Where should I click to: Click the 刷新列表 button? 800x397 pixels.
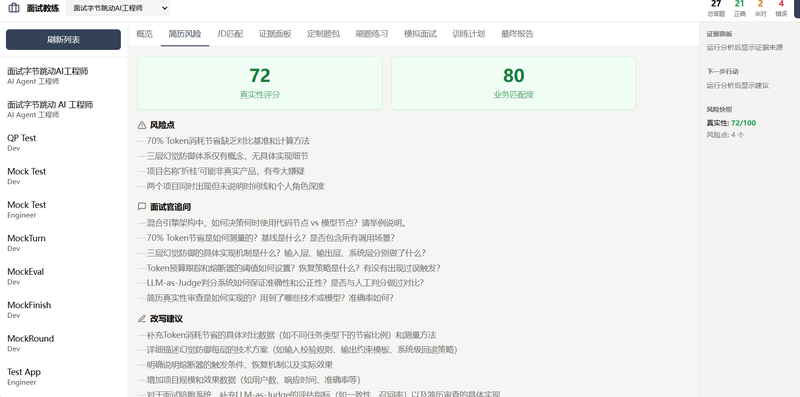pyautogui.click(x=63, y=40)
